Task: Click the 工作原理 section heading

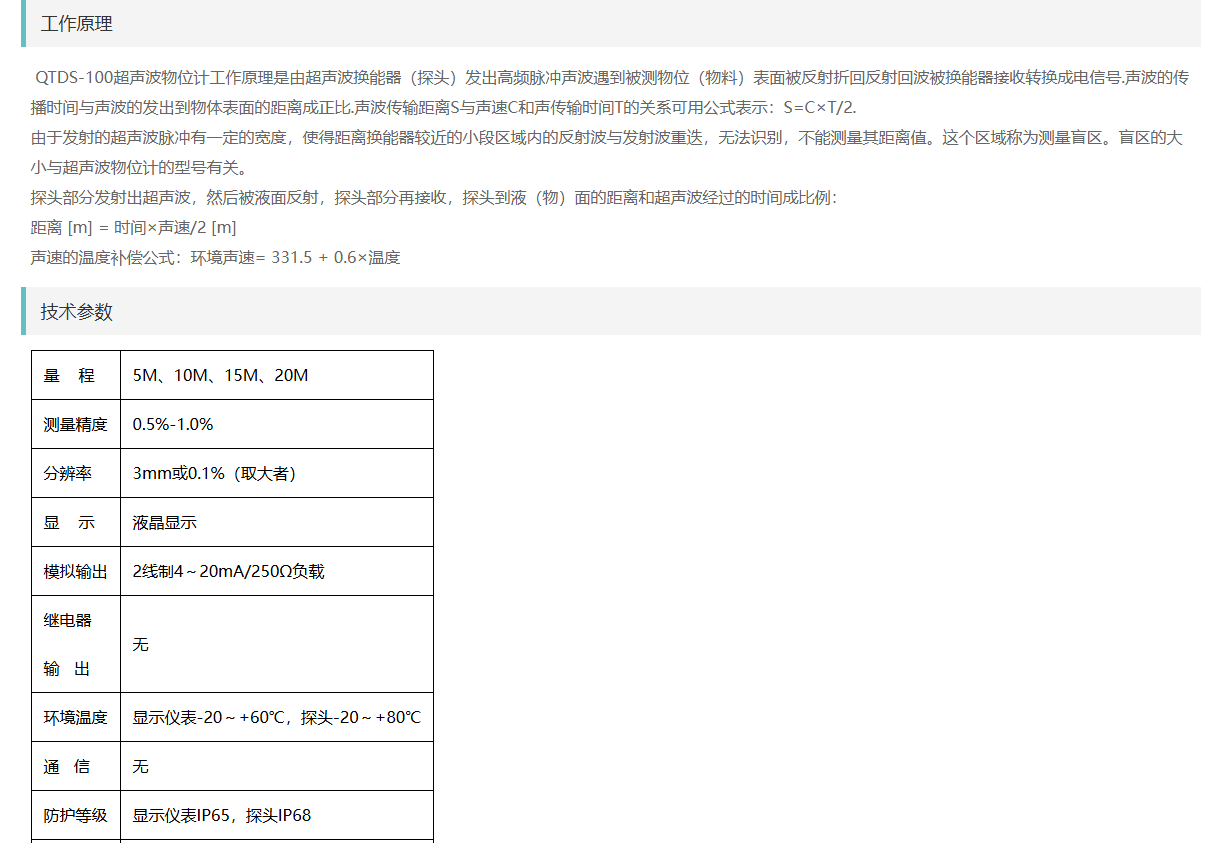Action: 77,24
